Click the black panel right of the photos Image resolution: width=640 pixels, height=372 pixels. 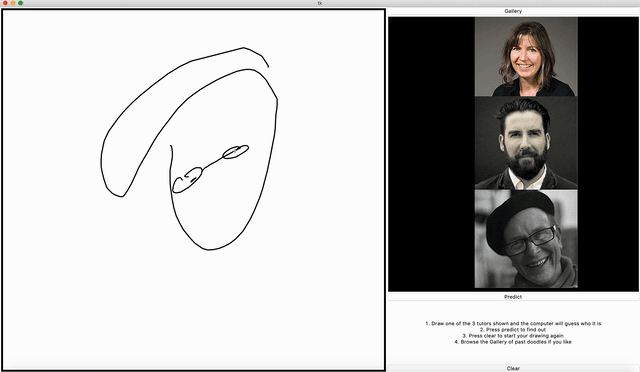click(x=608, y=154)
